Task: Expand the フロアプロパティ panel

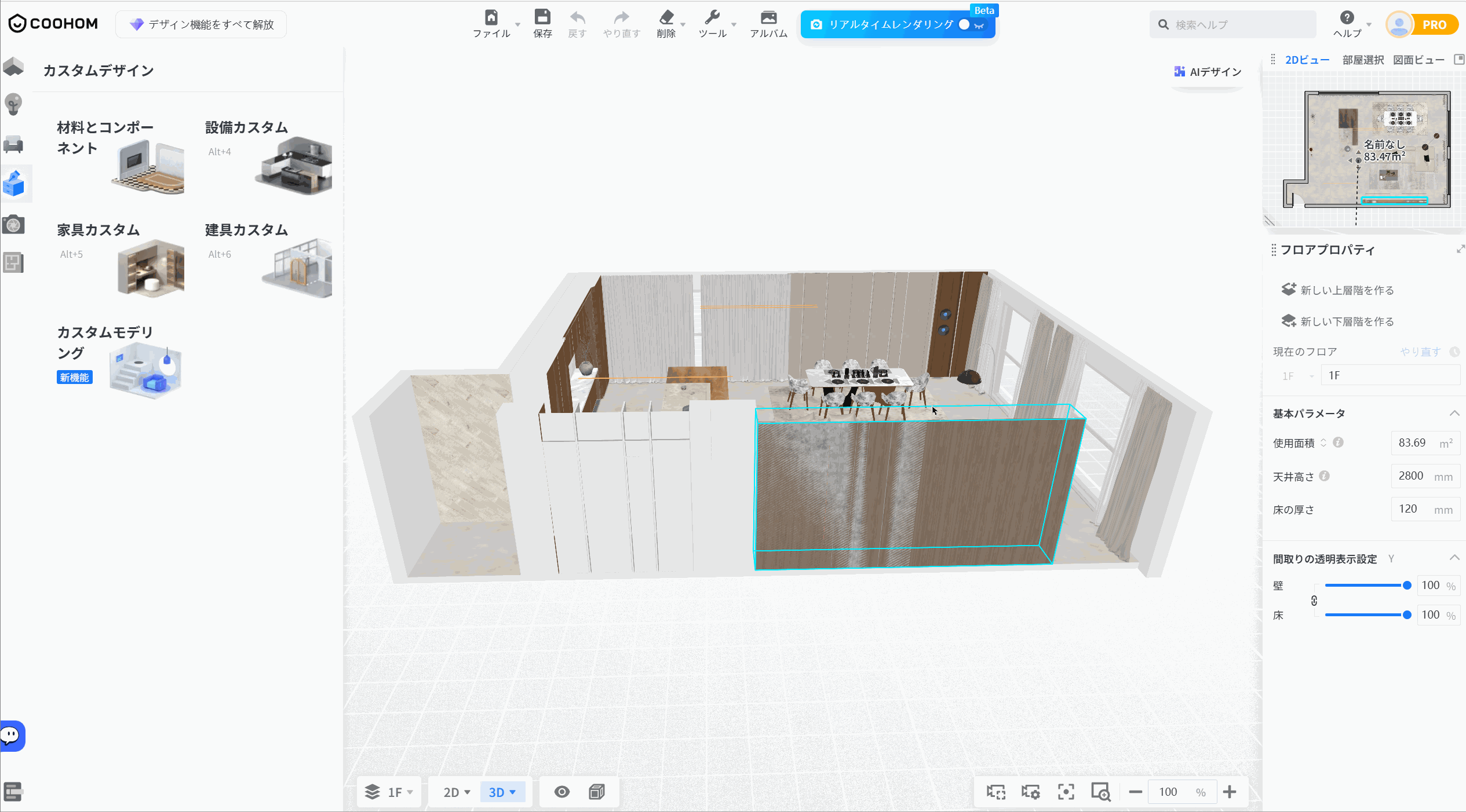Action: click(1460, 249)
